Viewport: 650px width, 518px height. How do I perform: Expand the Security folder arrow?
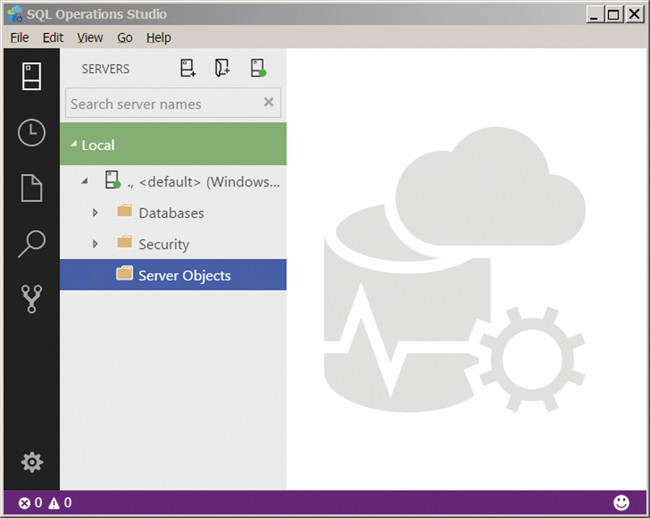pos(95,244)
